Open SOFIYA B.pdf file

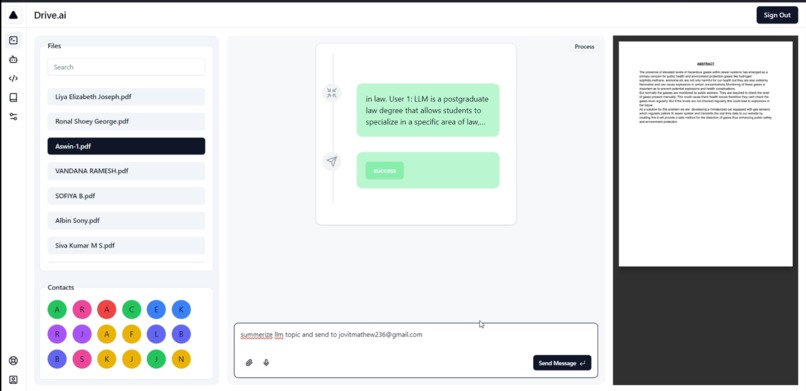click(126, 196)
